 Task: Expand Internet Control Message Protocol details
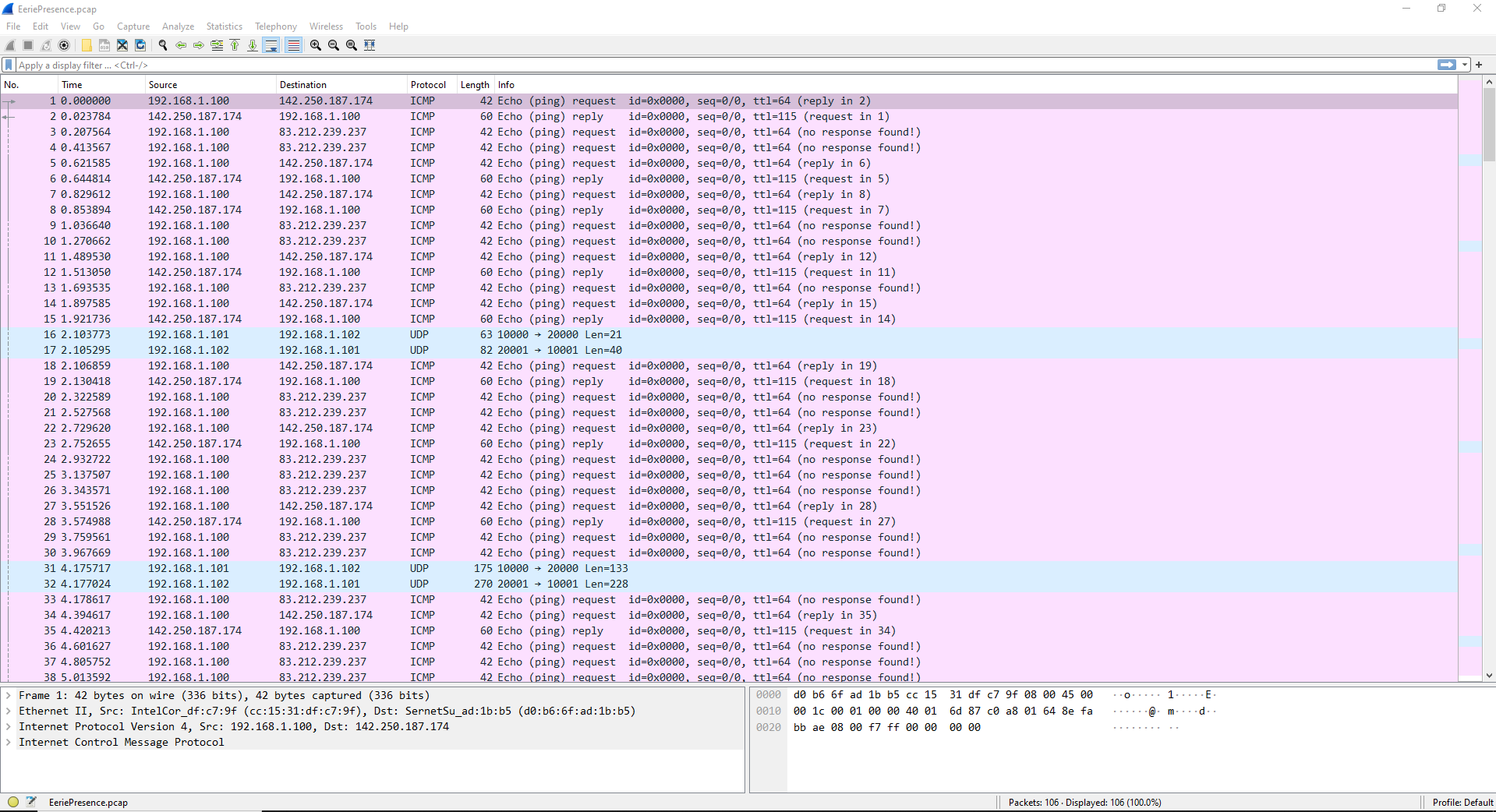pos(9,742)
